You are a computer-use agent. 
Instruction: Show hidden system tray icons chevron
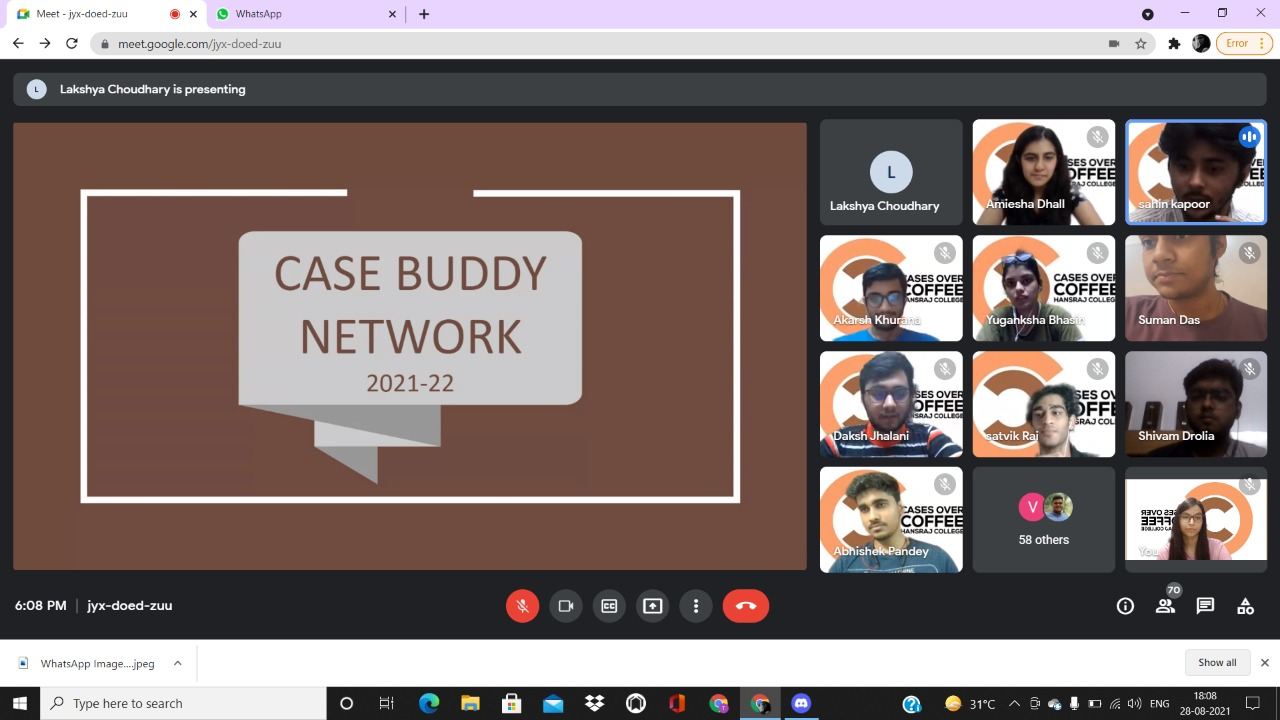1014,704
